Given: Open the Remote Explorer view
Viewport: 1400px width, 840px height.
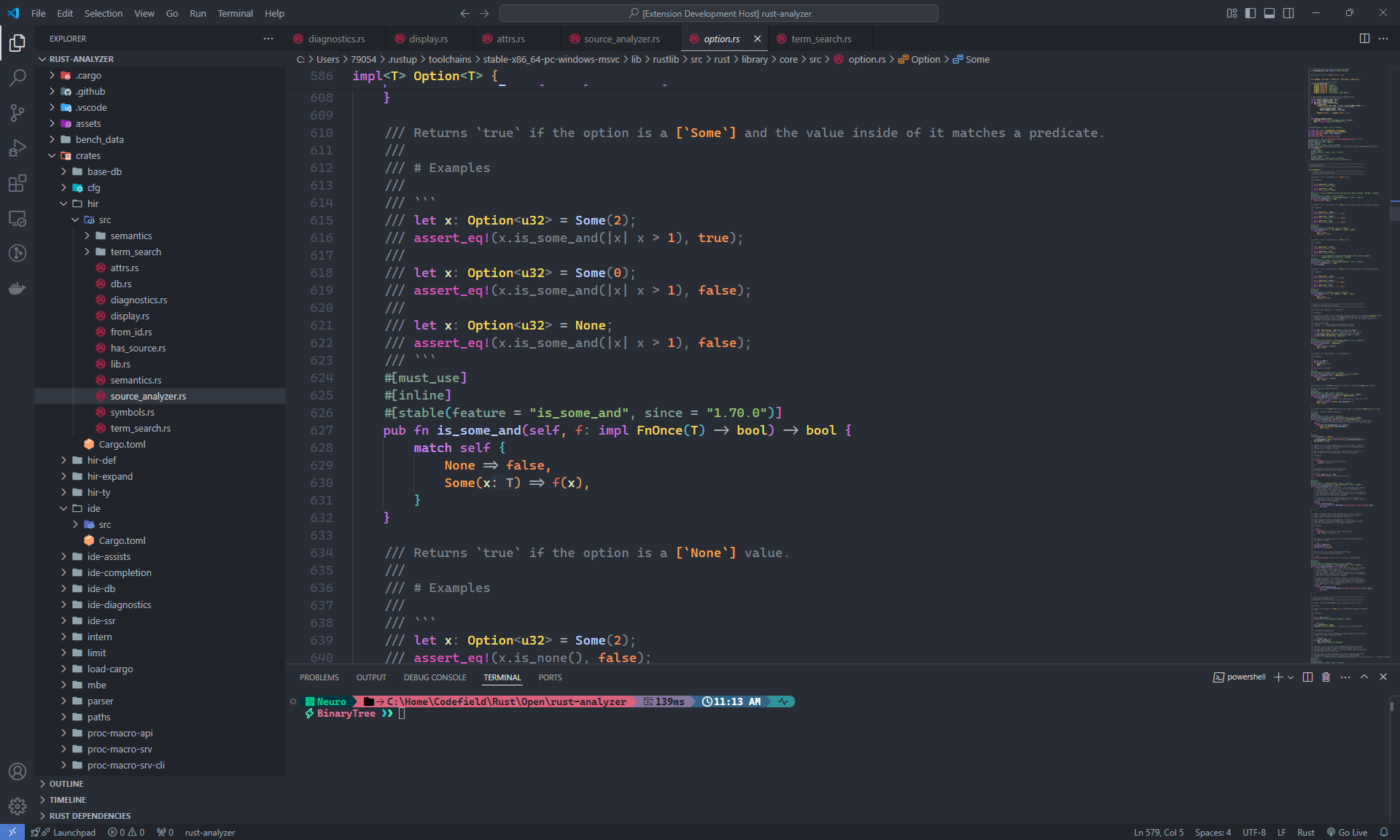Looking at the screenshot, I should (x=17, y=218).
